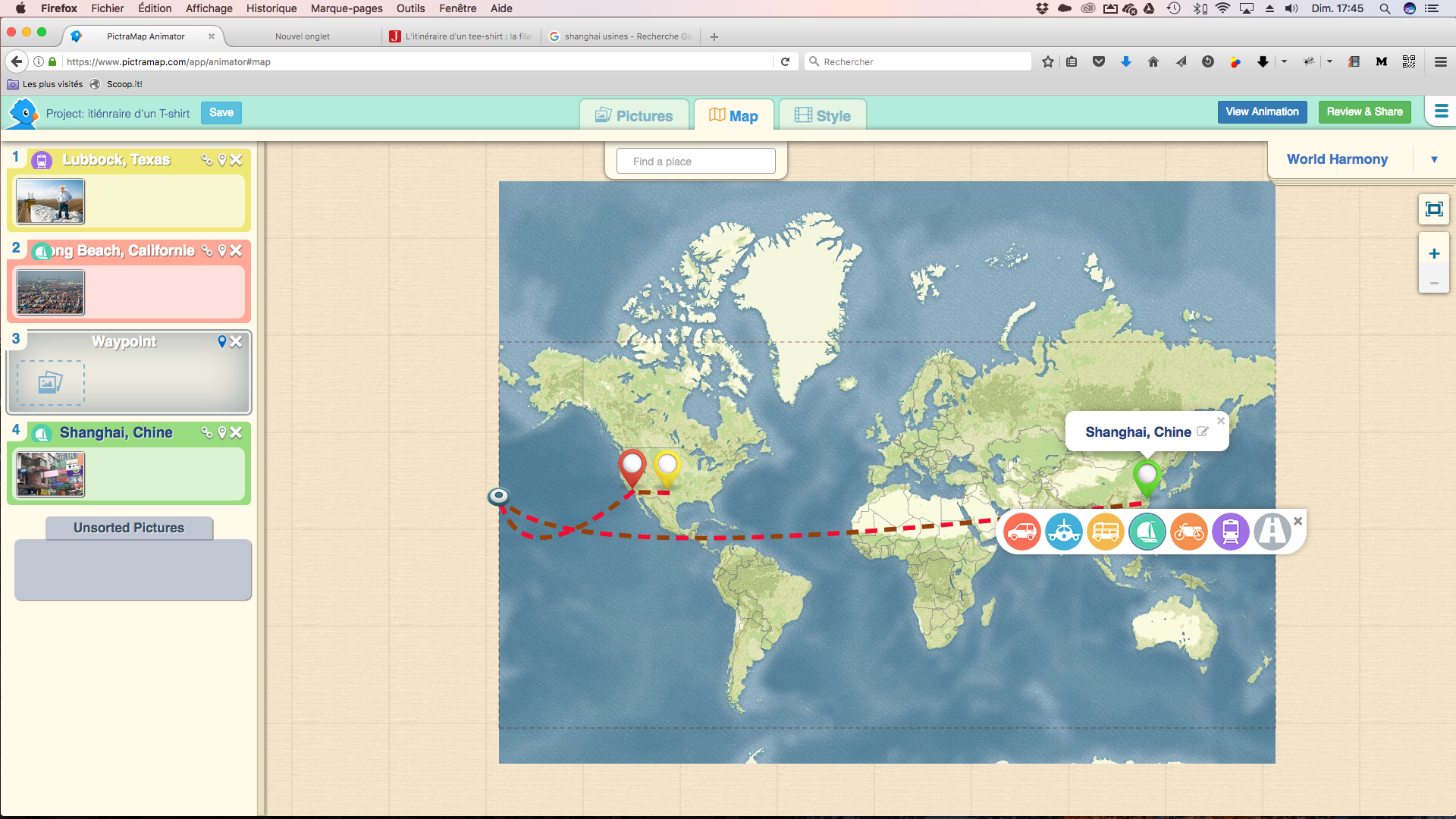Zoom out on the map
Screen dimensions: 1456x819
pos(1433,283)
